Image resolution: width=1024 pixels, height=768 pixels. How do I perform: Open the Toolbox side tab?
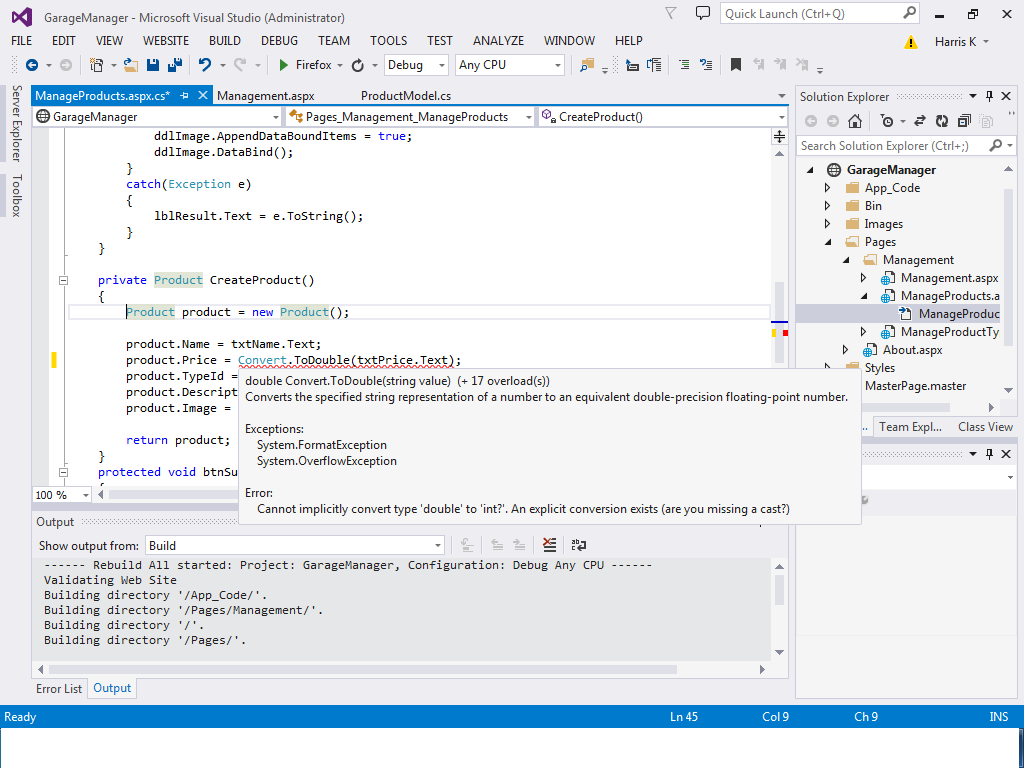click(x=16, y=195)
